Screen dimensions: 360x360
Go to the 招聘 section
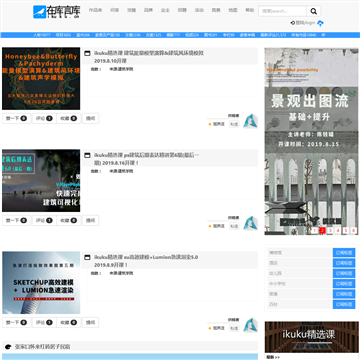coord(182,10)
